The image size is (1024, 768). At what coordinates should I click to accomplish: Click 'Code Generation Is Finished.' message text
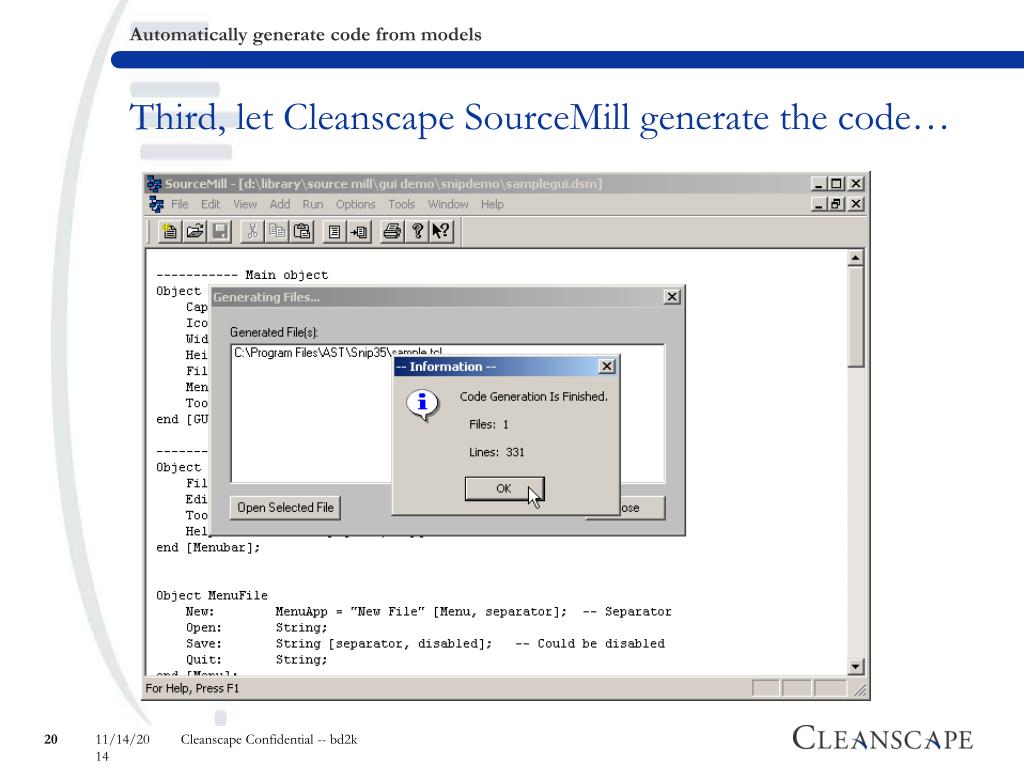click(534, 396)
